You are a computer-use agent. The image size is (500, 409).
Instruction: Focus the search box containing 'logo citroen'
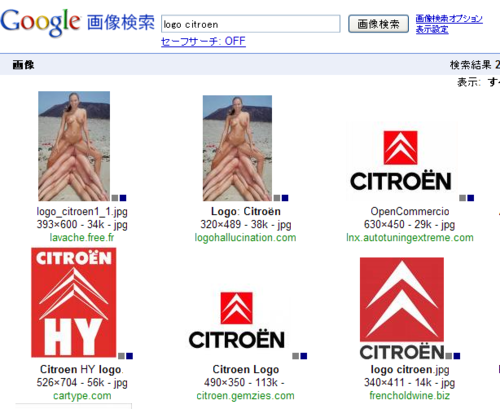pyautogui.click(x=251, y=24)
